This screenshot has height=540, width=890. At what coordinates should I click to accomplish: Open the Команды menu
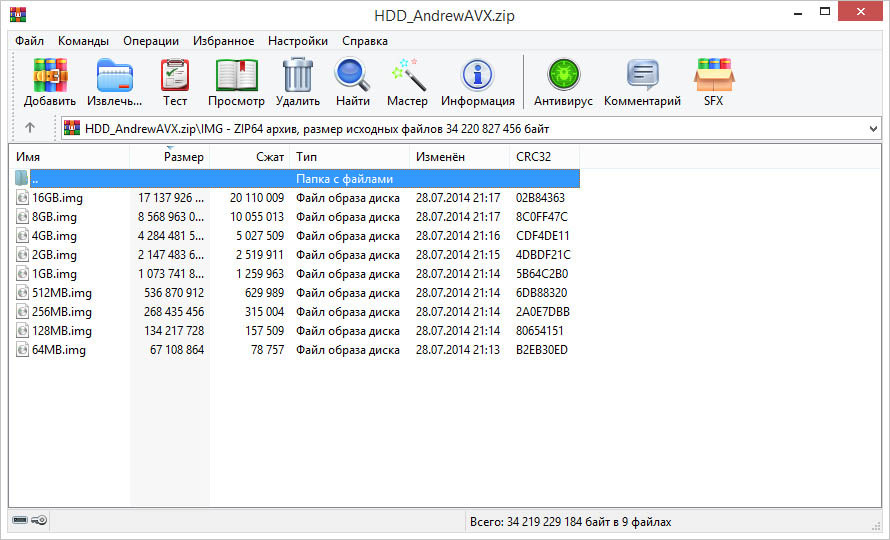83,41
